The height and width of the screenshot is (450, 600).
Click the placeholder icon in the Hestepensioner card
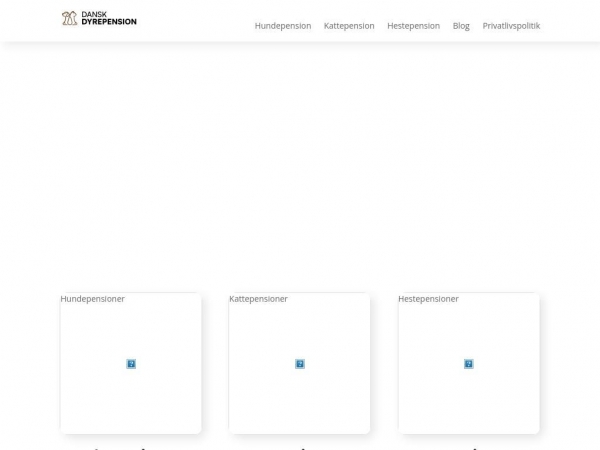coord(468,364)
